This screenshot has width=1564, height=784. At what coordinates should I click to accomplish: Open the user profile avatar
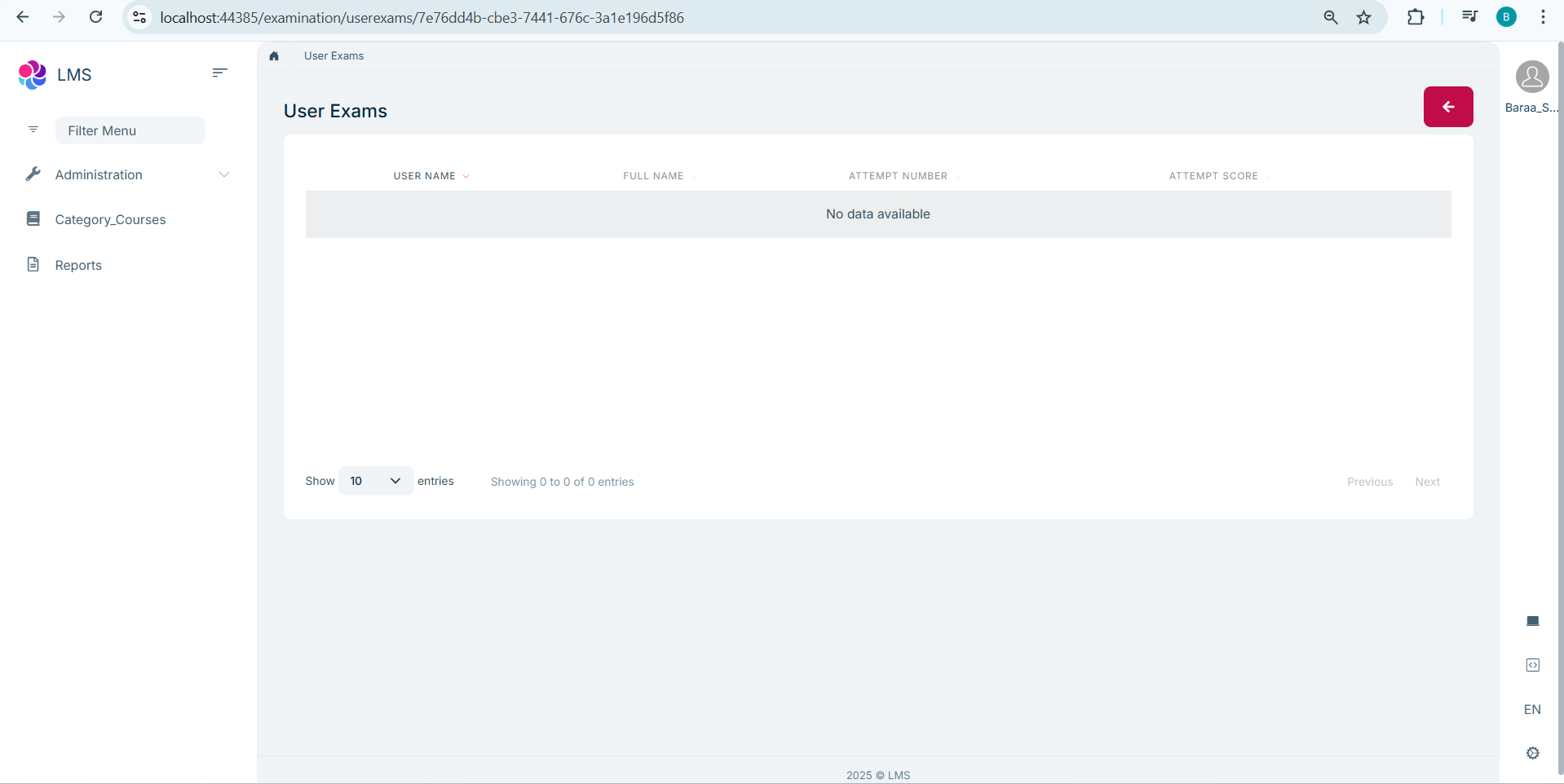[1531, 77]
